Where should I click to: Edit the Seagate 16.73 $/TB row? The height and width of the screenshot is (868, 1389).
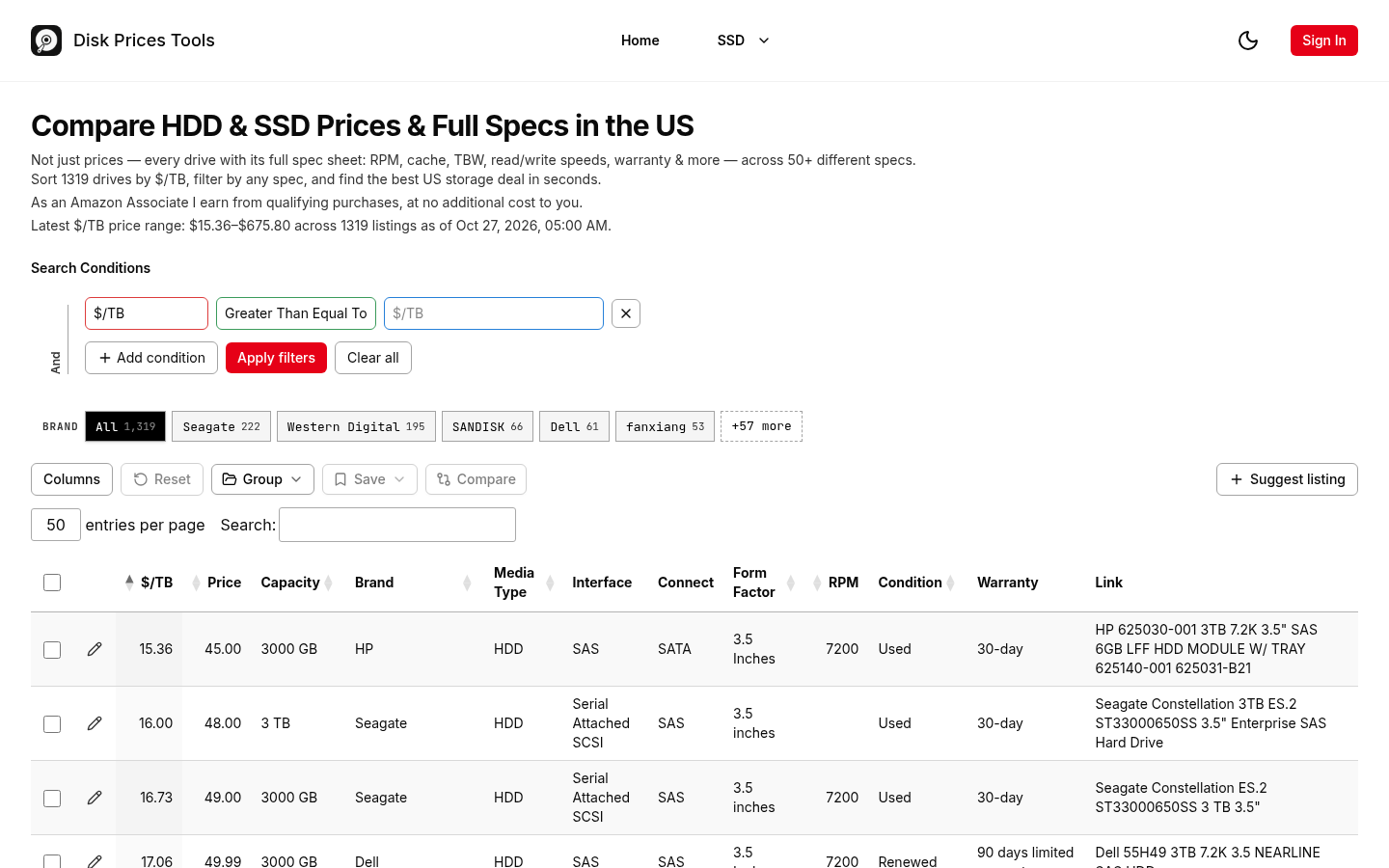coord(95,798)
